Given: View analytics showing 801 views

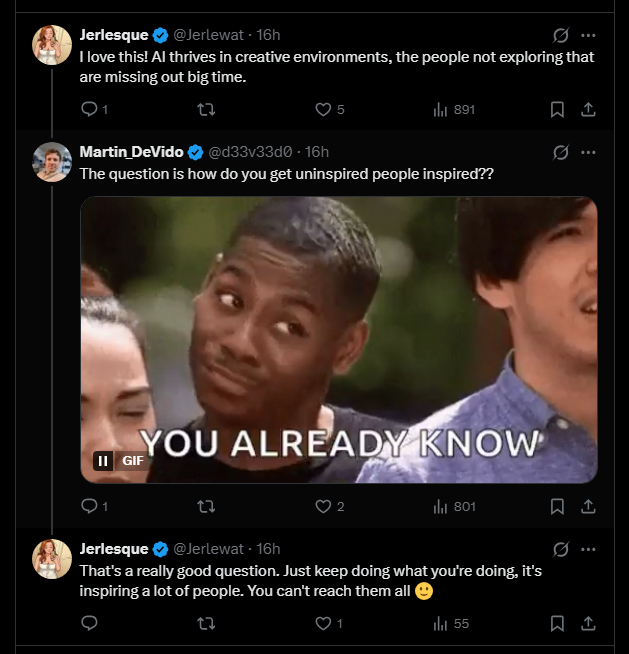Looking at the screenshot, I should pos(454,507).
